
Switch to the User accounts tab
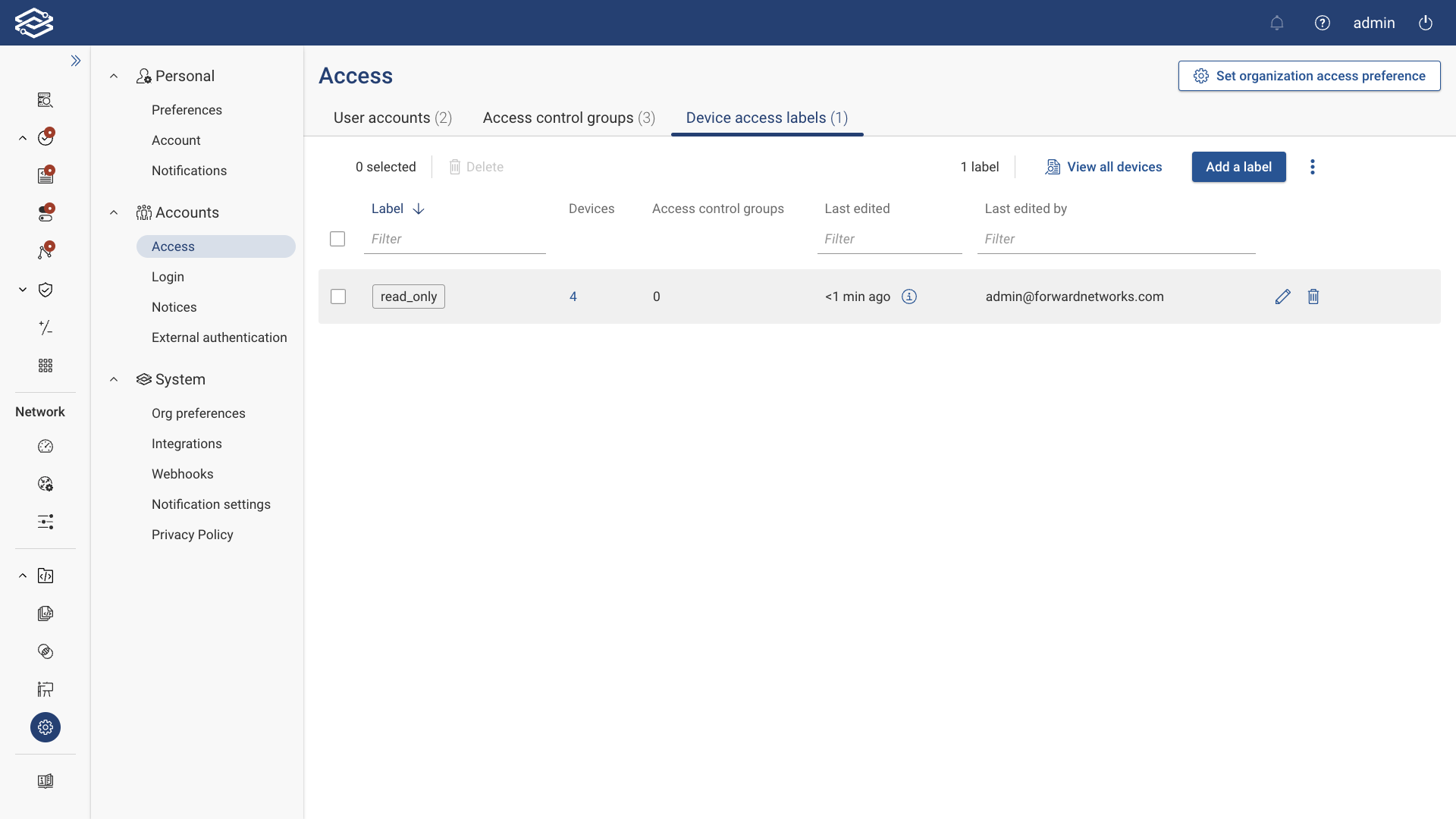[x=393, y=118]
